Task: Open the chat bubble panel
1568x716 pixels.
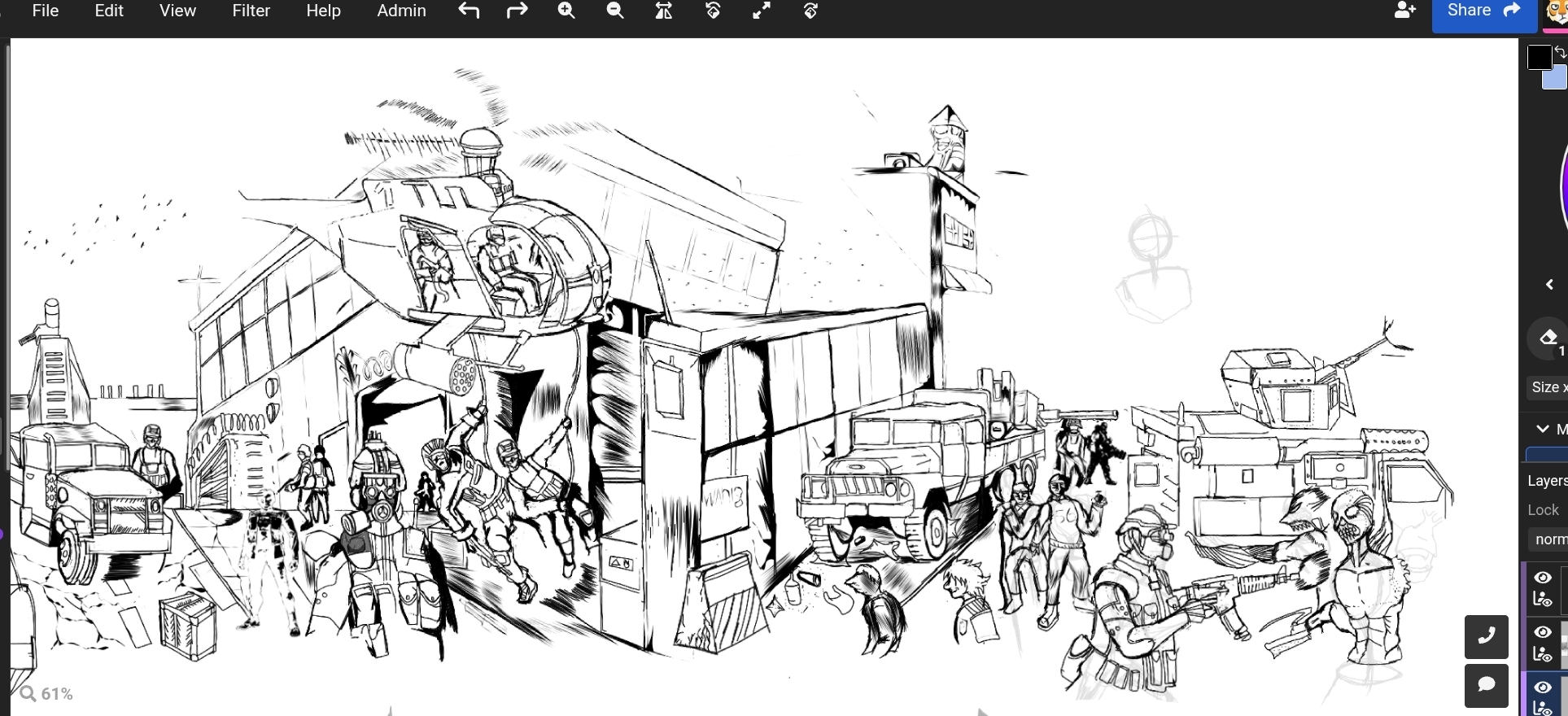Action: pyautogui.click(x=1486, y=685)
